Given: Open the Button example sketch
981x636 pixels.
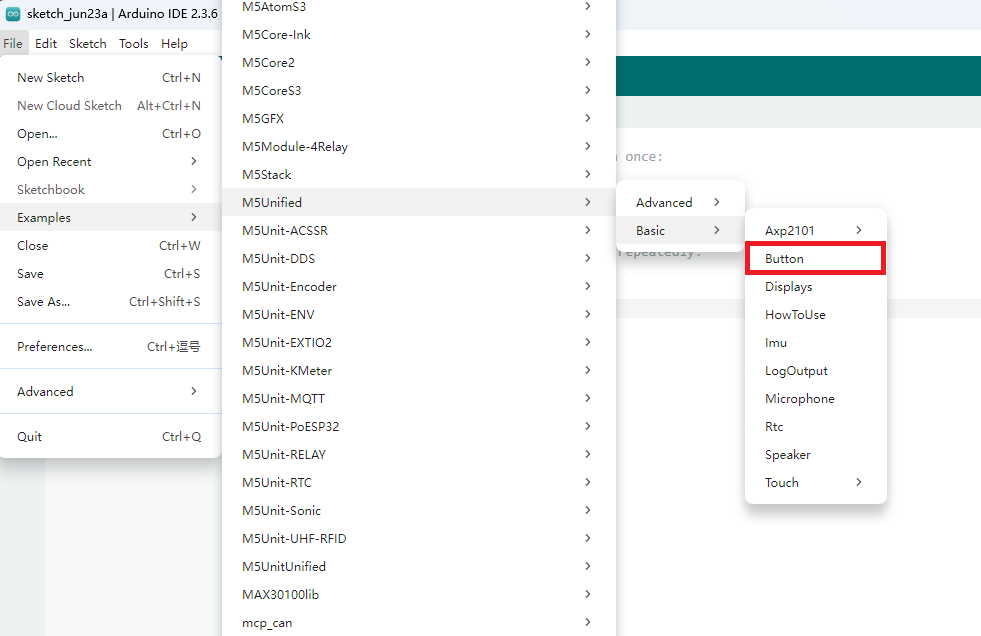Looking at the screenshot, I should click(816, 258).
